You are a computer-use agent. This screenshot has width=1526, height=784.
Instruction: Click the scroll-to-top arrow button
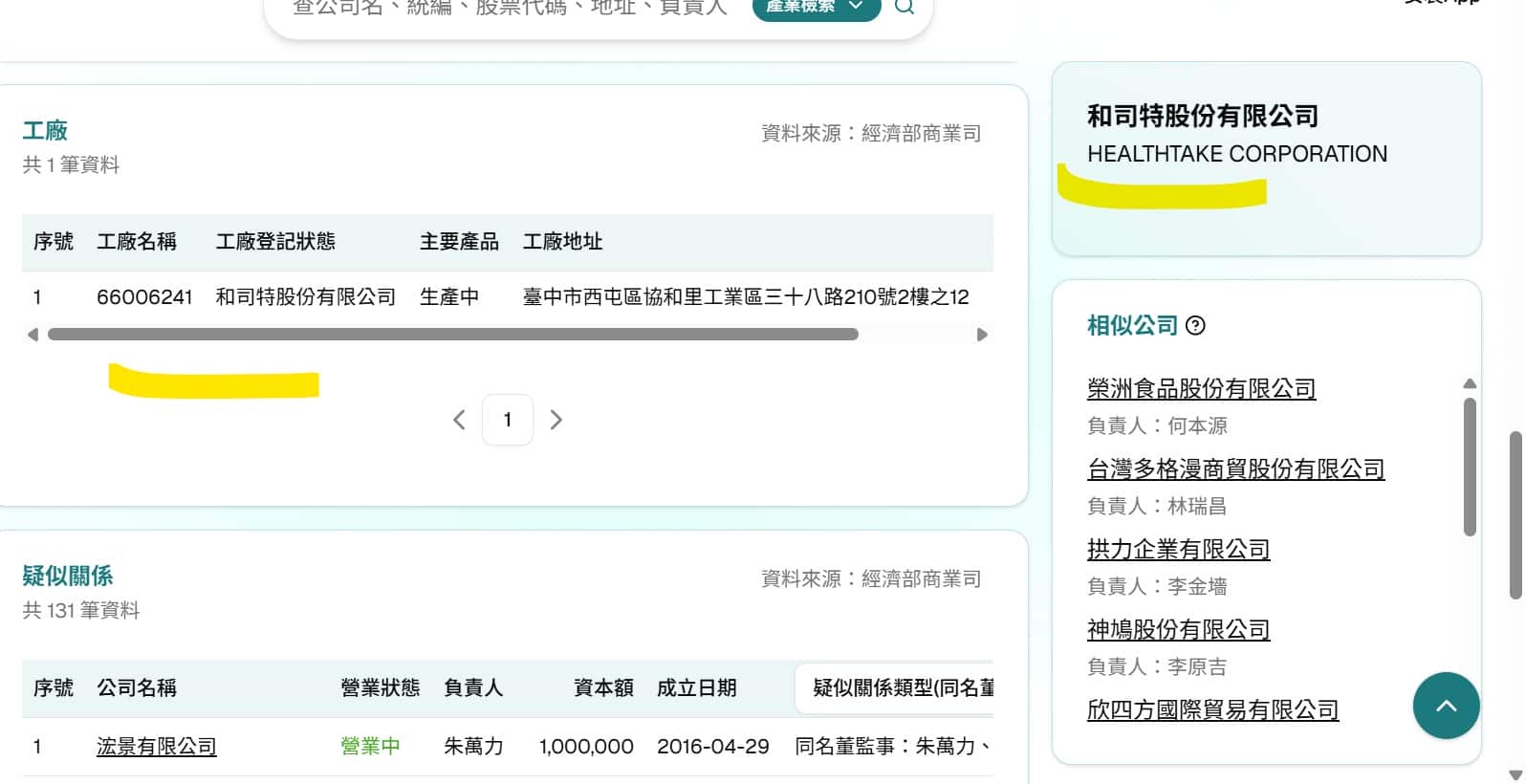(x=1446, y=706)
